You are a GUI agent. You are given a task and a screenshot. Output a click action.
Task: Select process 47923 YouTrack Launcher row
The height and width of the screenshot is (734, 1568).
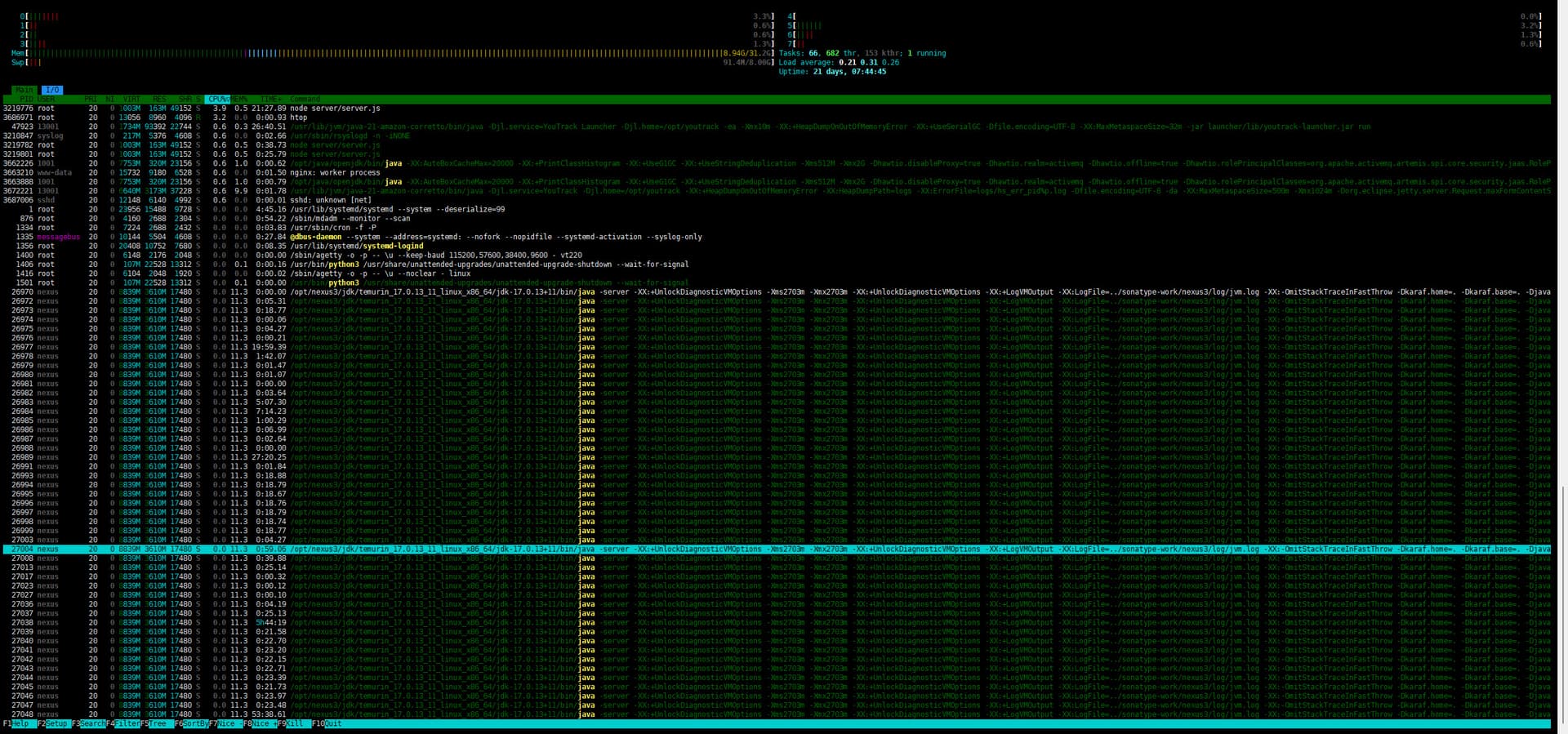776,127
